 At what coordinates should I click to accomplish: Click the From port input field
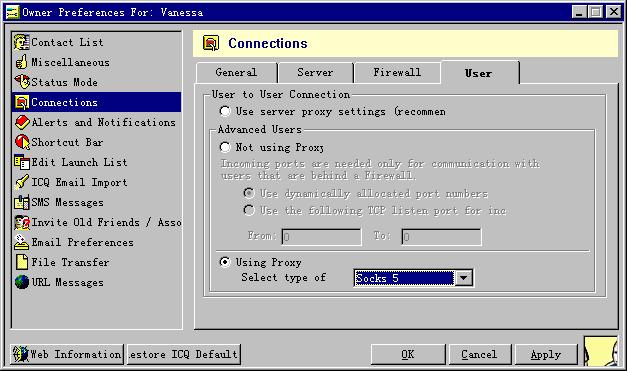(x=321, y=237)
